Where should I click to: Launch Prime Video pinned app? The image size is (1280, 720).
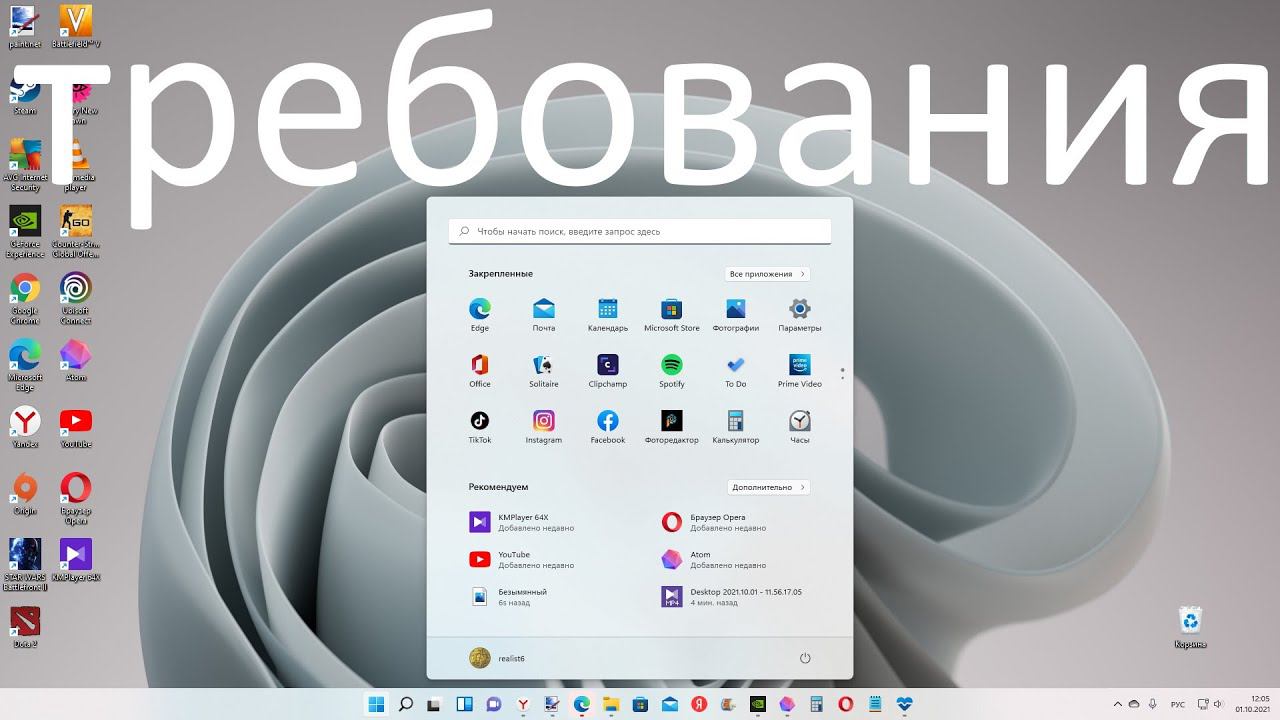[x=799, y=370]
